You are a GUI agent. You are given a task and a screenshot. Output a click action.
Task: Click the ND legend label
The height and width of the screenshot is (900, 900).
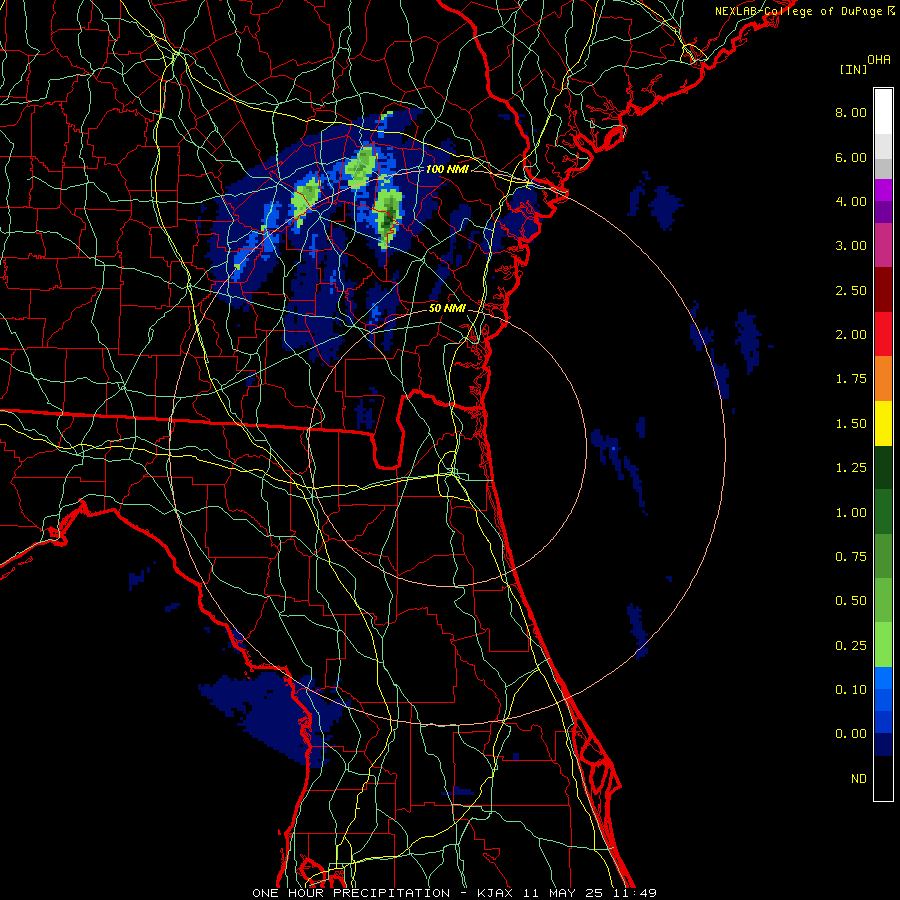pyautogui.click(x=859, y=779)
